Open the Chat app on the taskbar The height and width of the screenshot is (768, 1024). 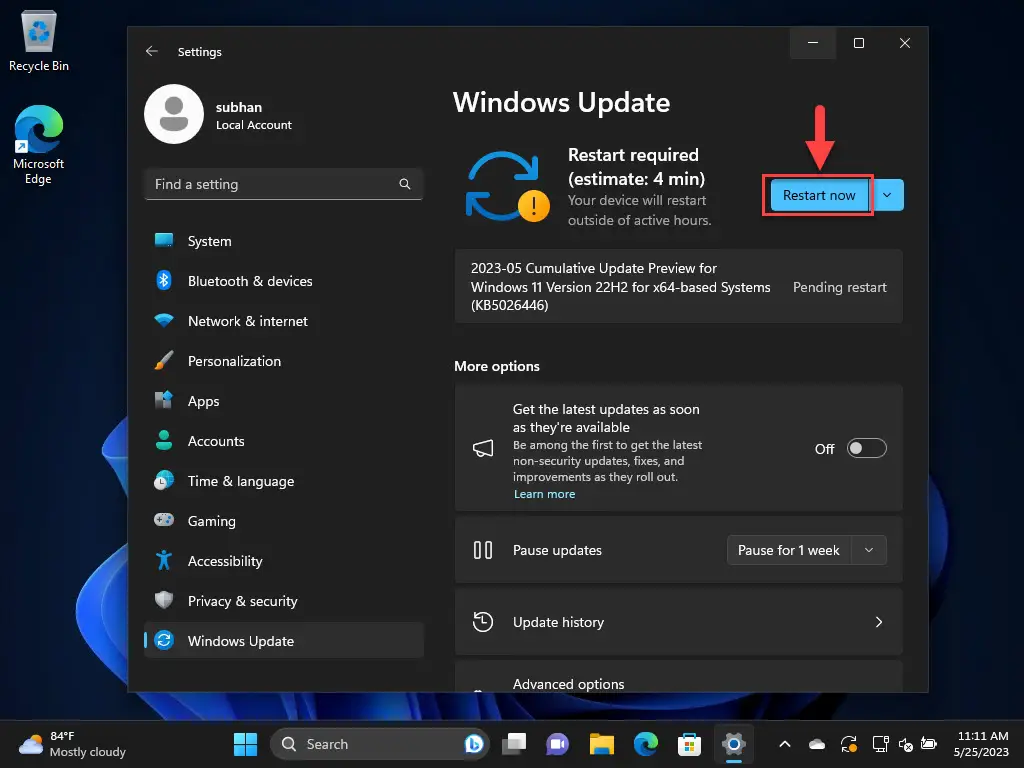click(557, 744)
